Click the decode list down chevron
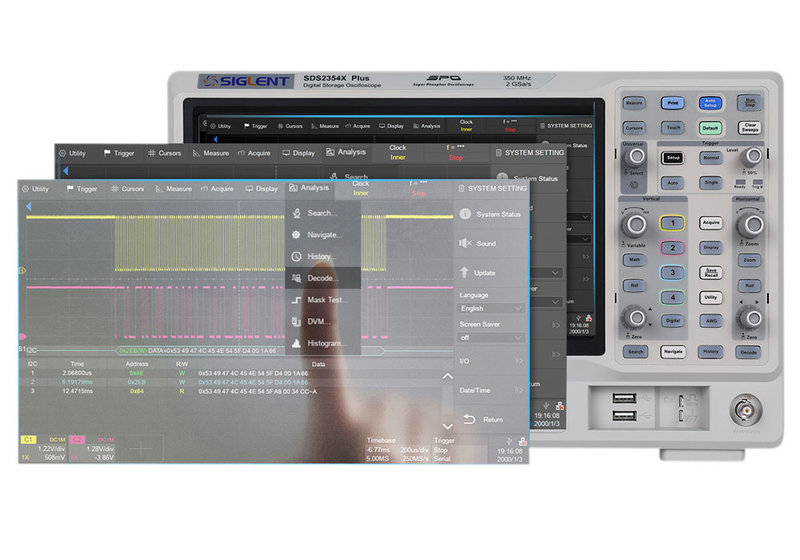This screenshot has height=560, width=800. (447, 426)
